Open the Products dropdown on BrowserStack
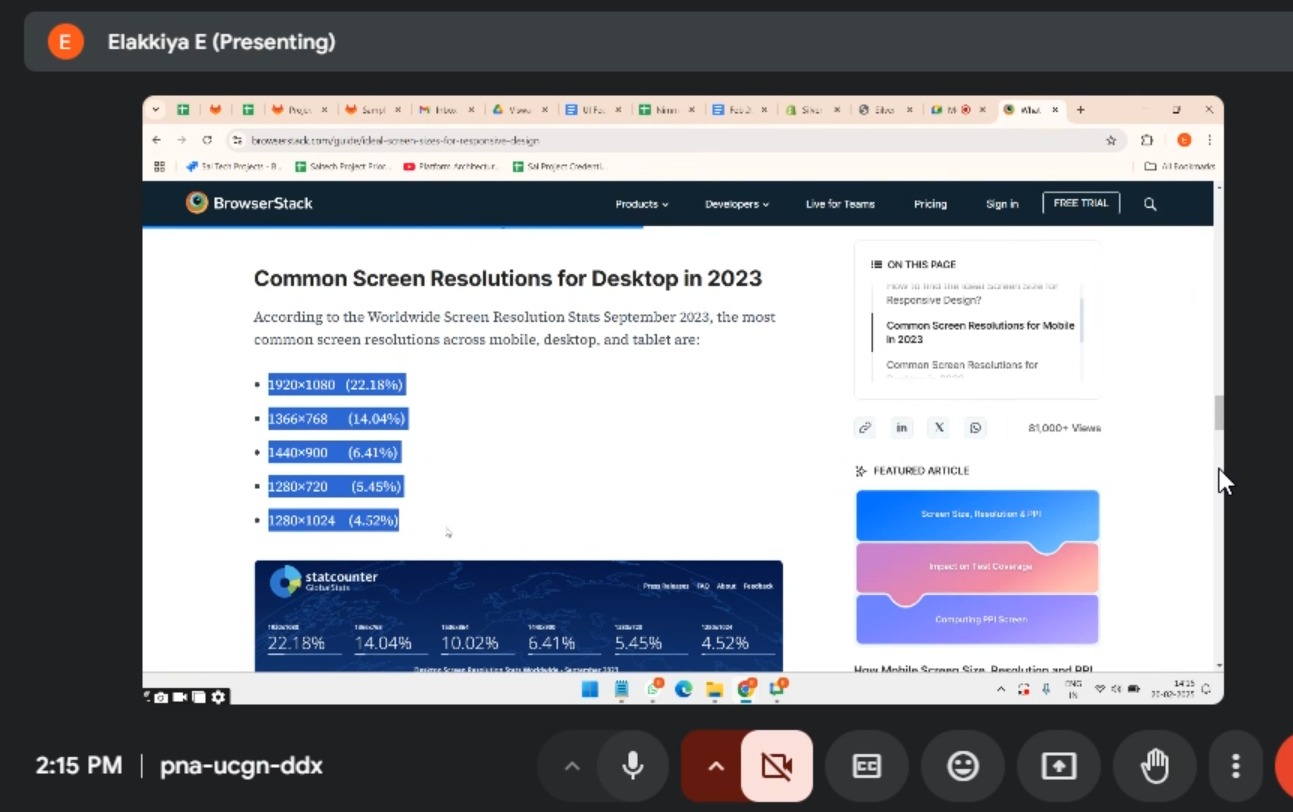This screenshot has width=1293, height=812. pos(641,204)
